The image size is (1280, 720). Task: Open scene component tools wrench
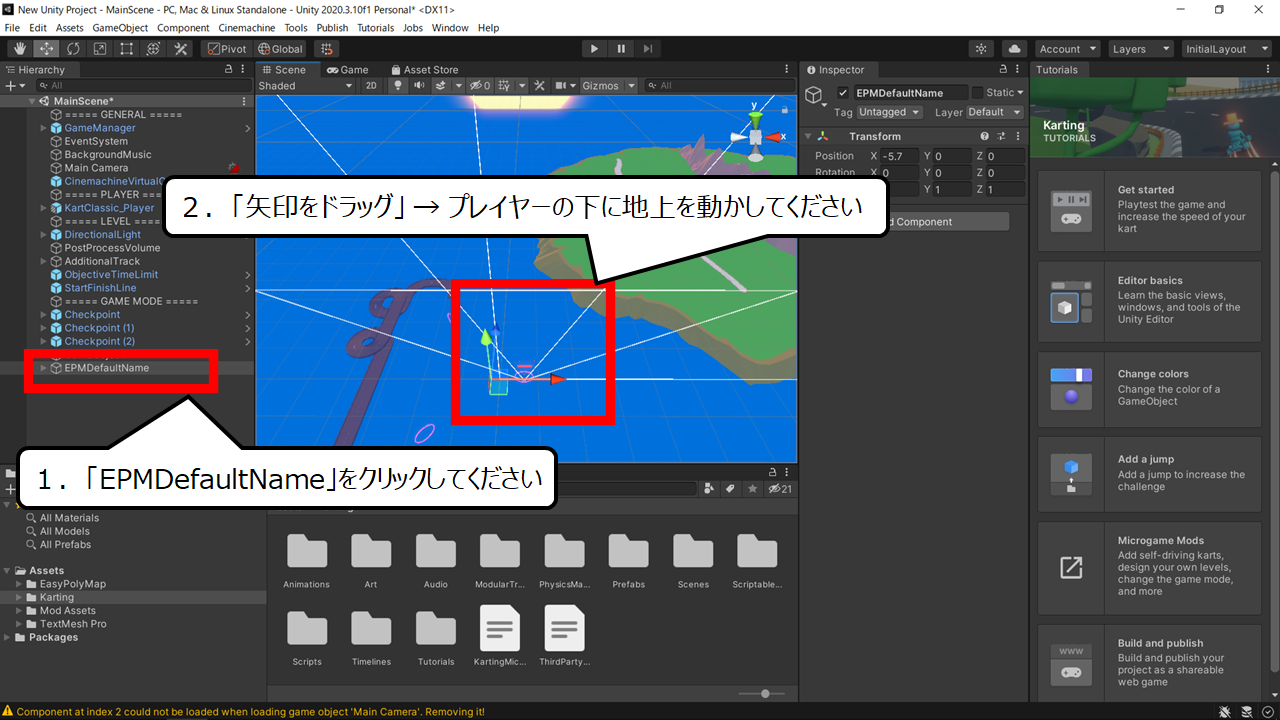click(x=539, y=86)
